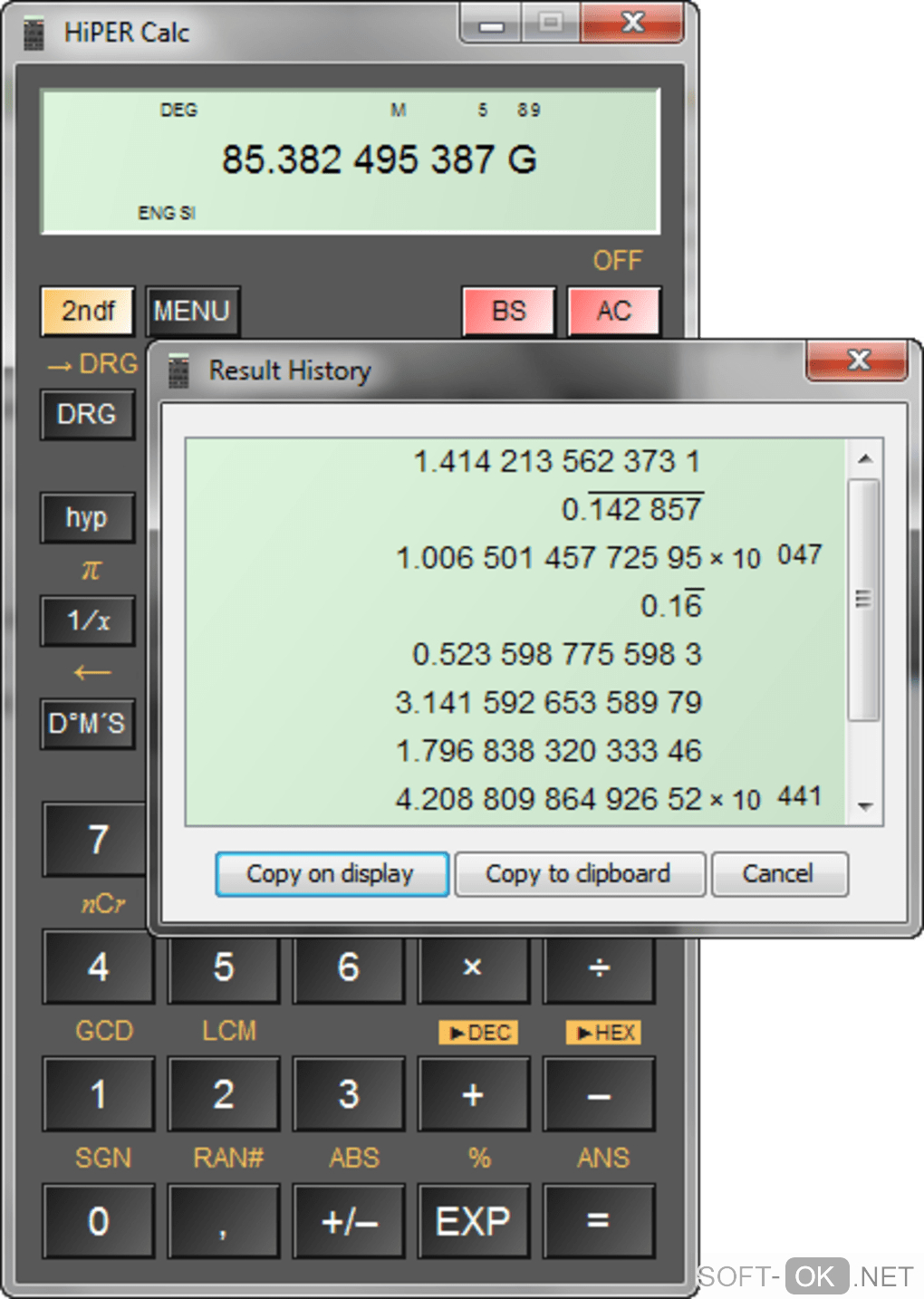The width and height of the screenshot is (924, 1299).
Task: Select history entry 0.142 857
Action: 515,508
